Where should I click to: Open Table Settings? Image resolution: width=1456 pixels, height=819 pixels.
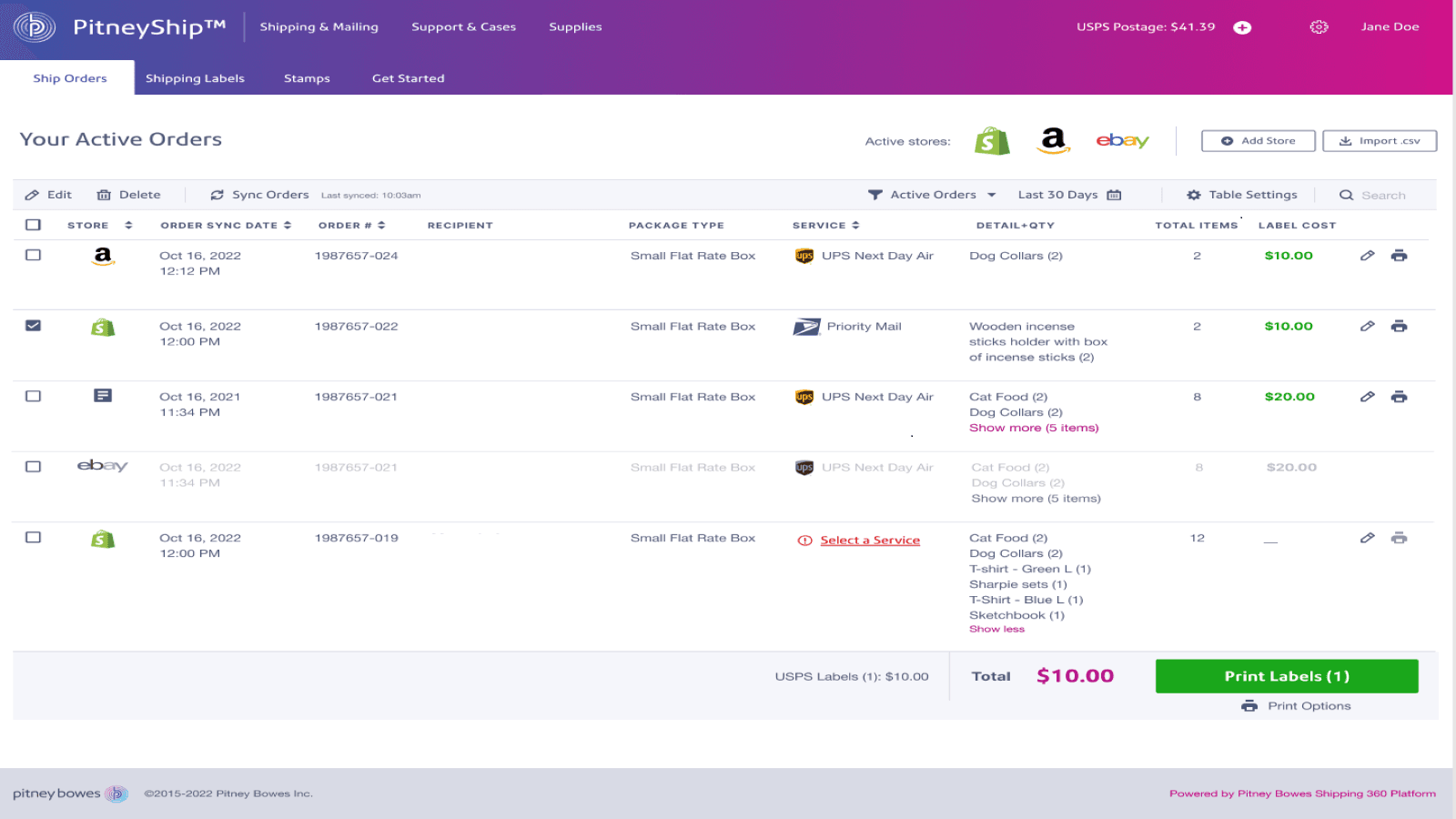[x=1240, y=194]
